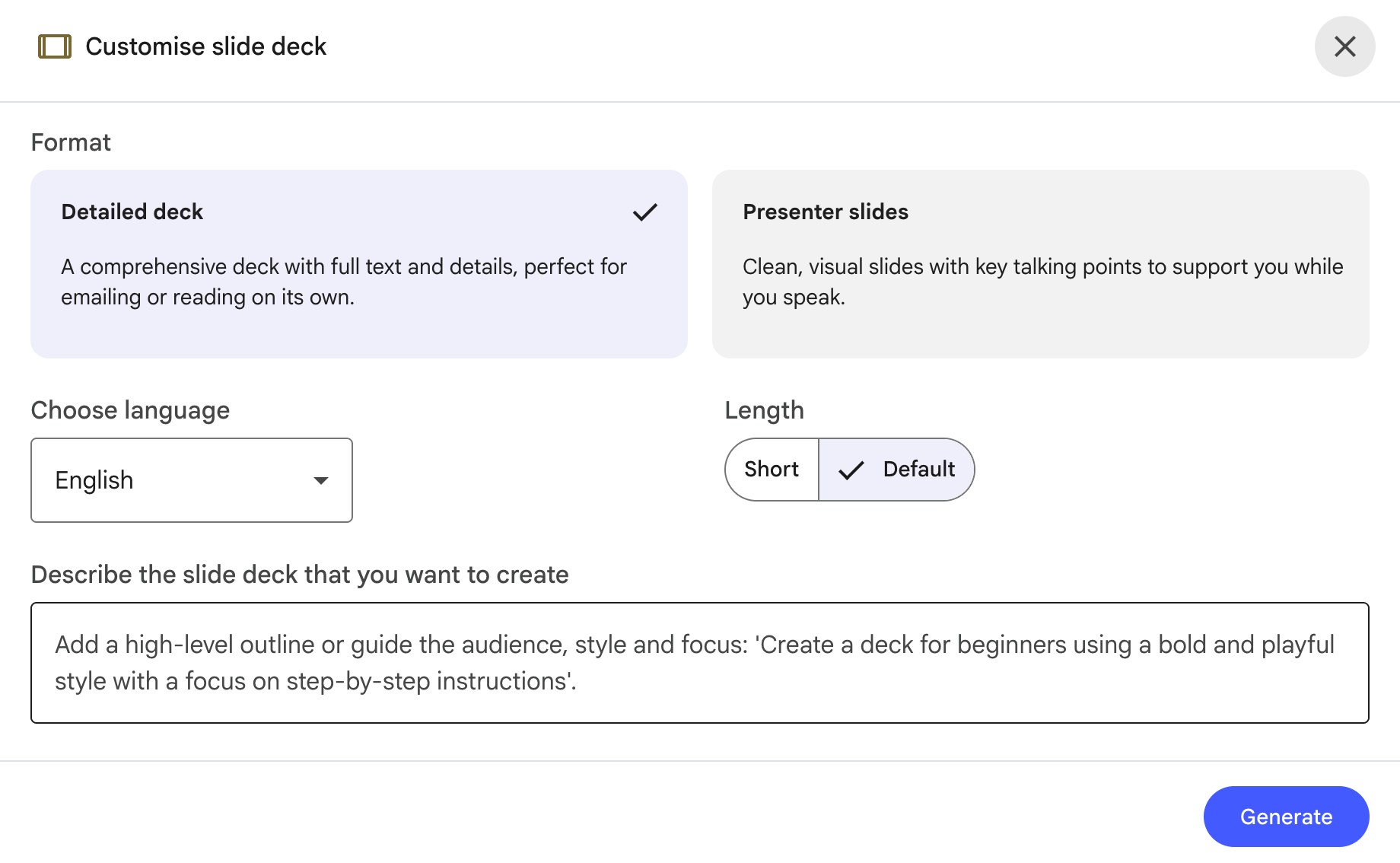Viewport: 1400px width, 863px height.
Task: Click the 'Format' section heading
Action: coord(71,142)
